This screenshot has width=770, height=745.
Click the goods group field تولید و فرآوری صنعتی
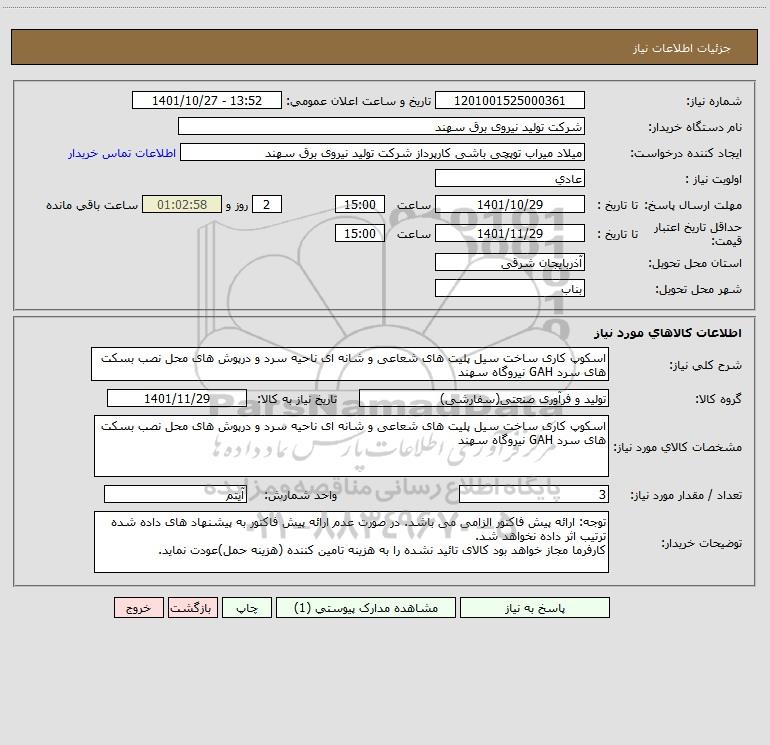pyautogui.click(x=484, y=398)
